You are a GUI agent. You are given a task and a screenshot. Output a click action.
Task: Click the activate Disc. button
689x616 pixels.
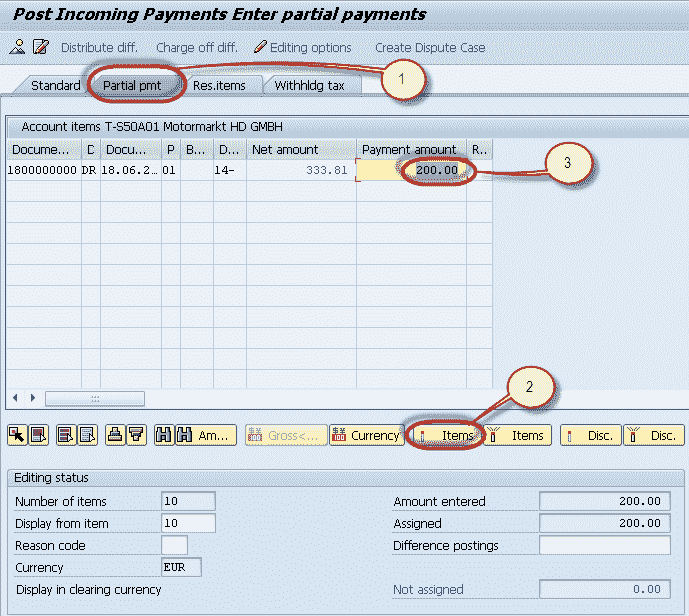click(x=591, y=435)
